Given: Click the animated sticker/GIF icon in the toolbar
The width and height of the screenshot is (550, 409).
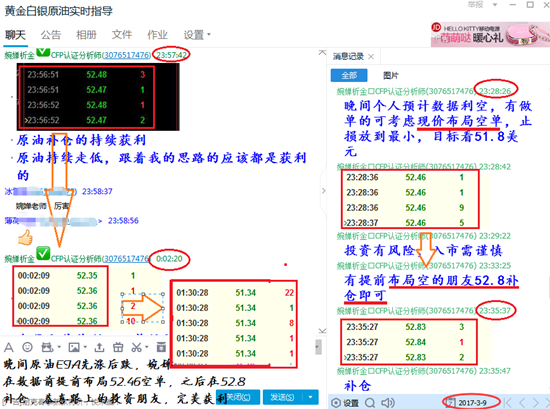Looking at the screenshot, I should [47, 347].
